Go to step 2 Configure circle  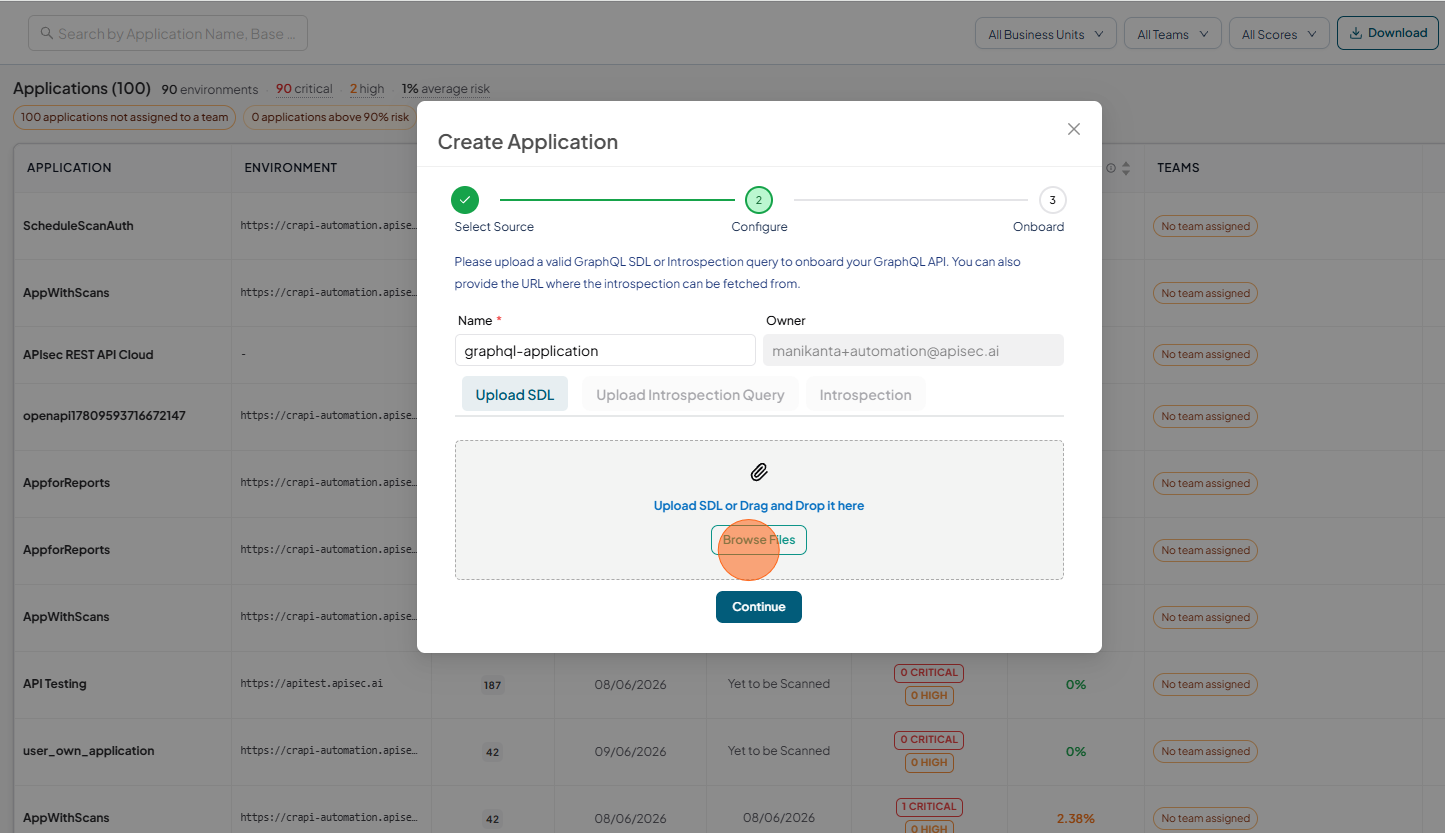[759, 200]
